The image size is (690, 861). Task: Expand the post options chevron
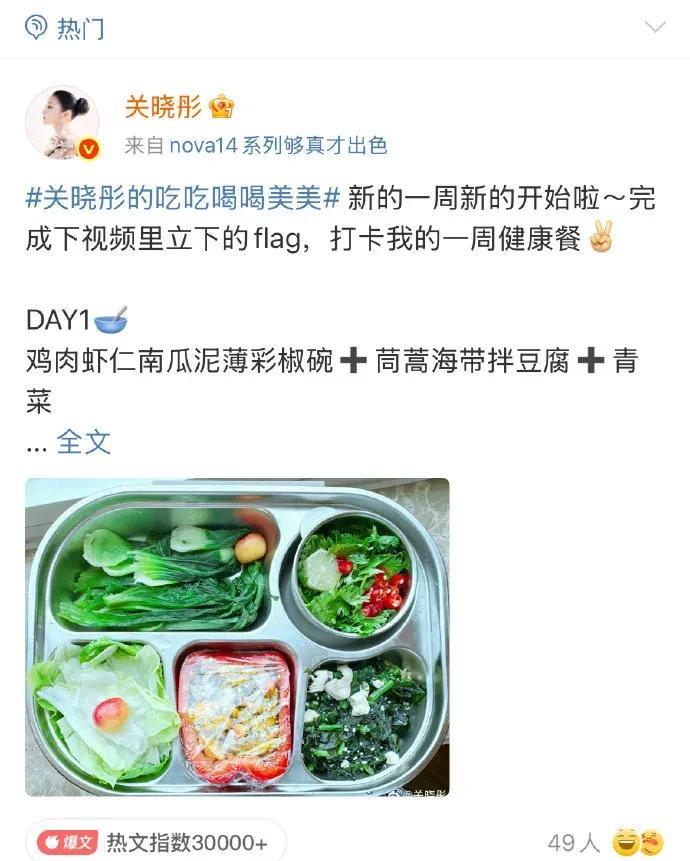[655, 26]
